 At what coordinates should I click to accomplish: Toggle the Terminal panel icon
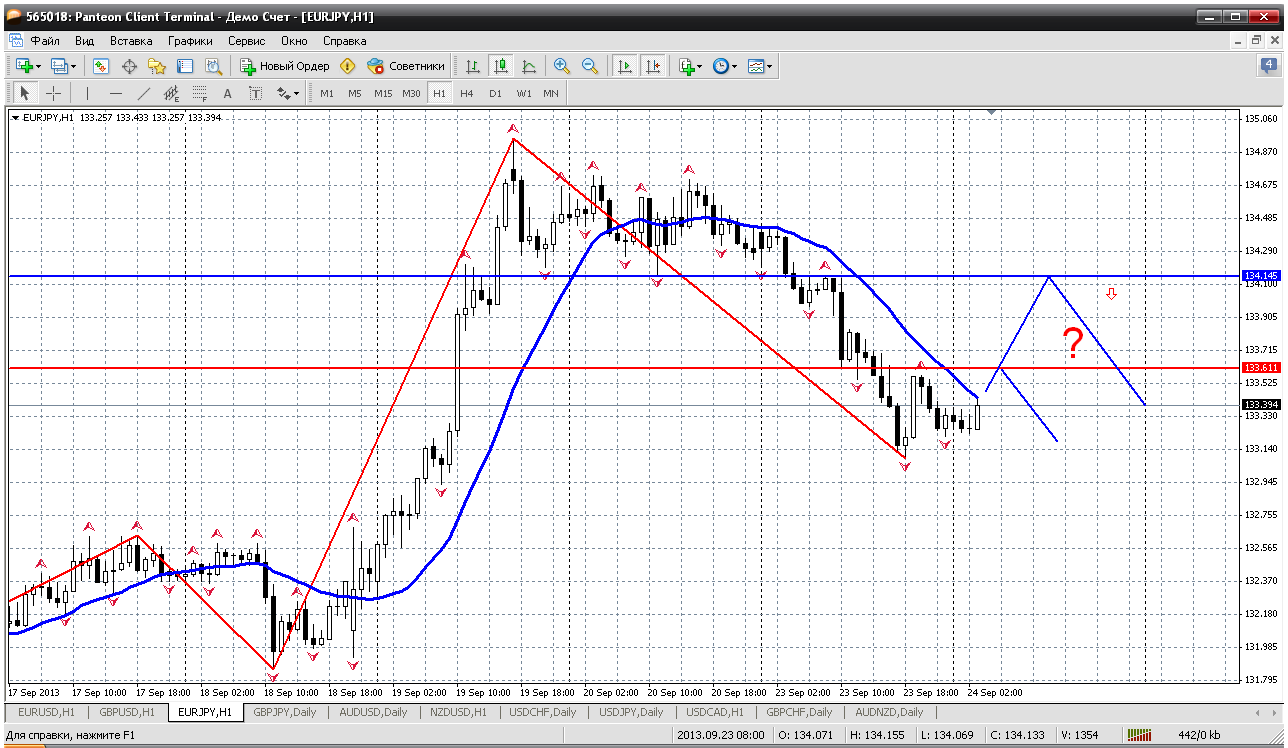[x=185, y=66]
